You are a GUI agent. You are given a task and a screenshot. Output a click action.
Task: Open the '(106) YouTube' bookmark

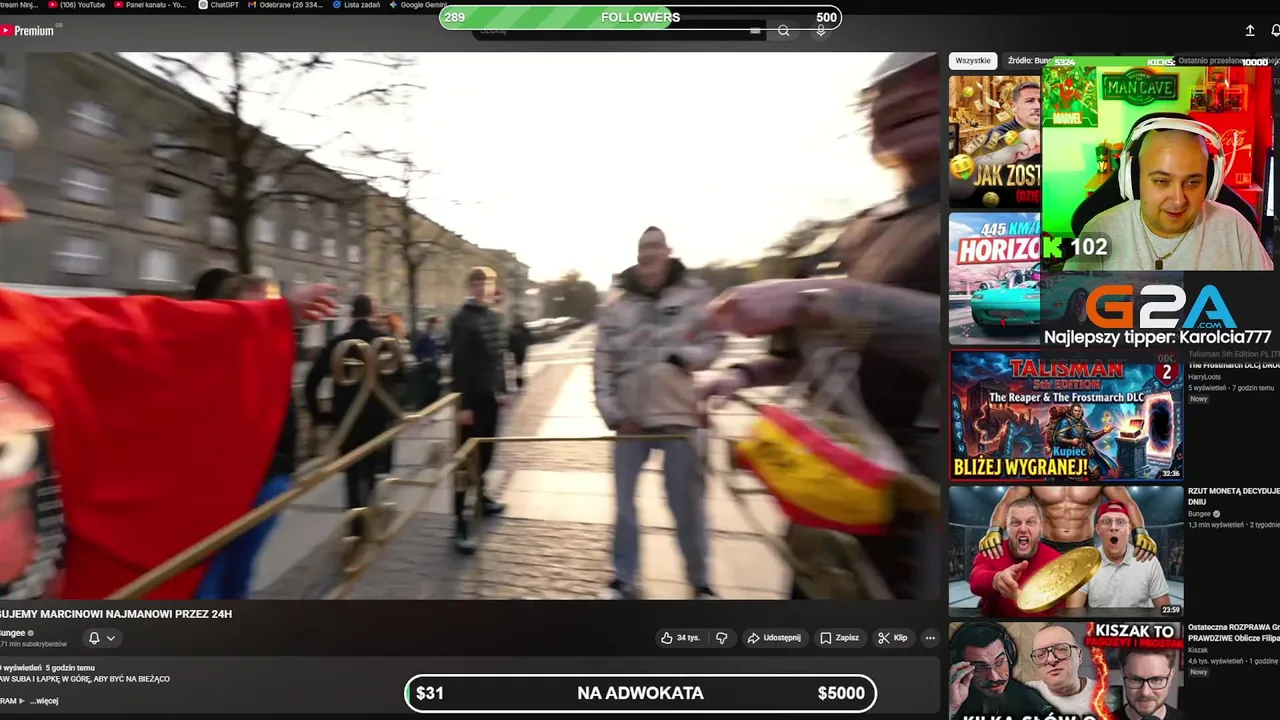pyautogui.click(x=75, y=5)
